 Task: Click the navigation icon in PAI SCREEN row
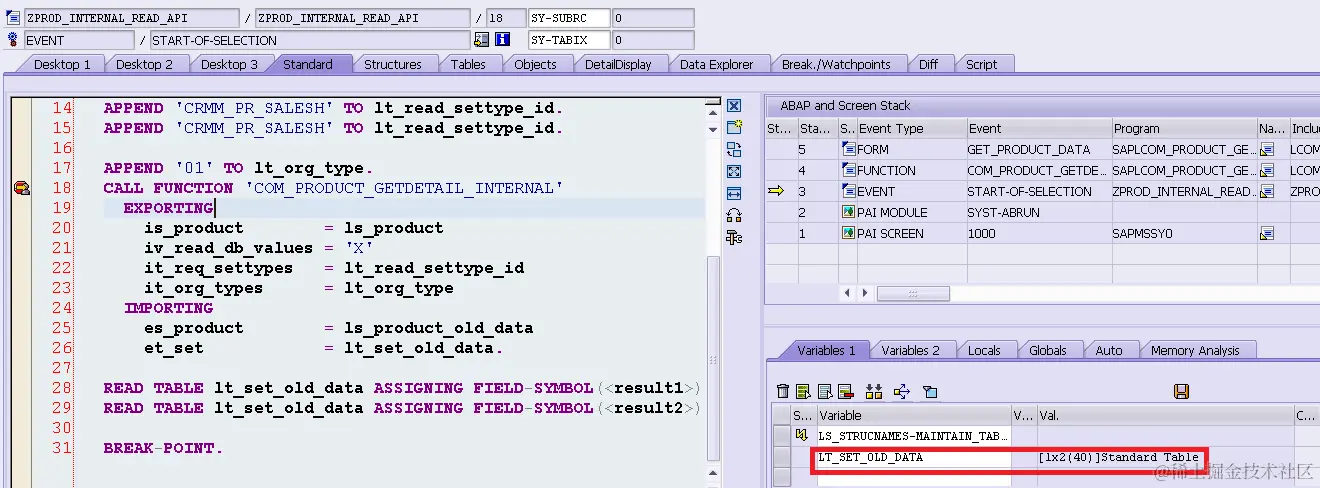[x=1267, y=234]
